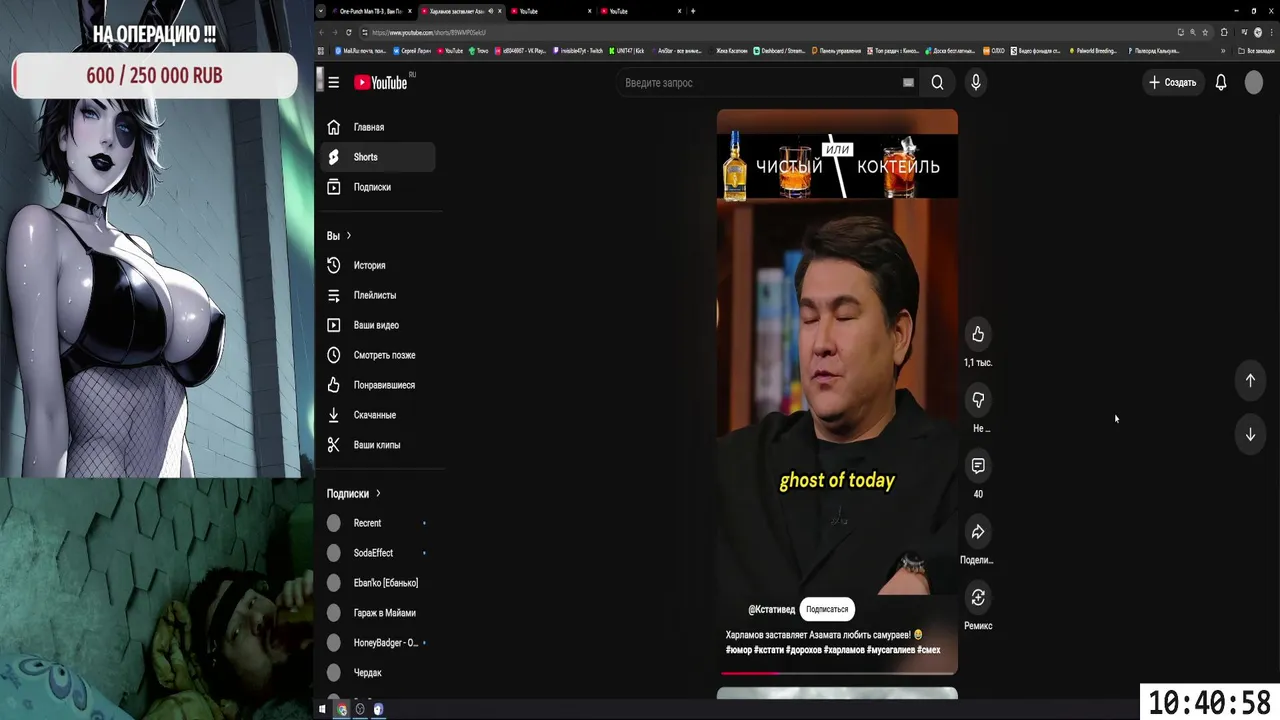
Task: Click the Chrome icon in the taskbar
Action: point(341,709)
